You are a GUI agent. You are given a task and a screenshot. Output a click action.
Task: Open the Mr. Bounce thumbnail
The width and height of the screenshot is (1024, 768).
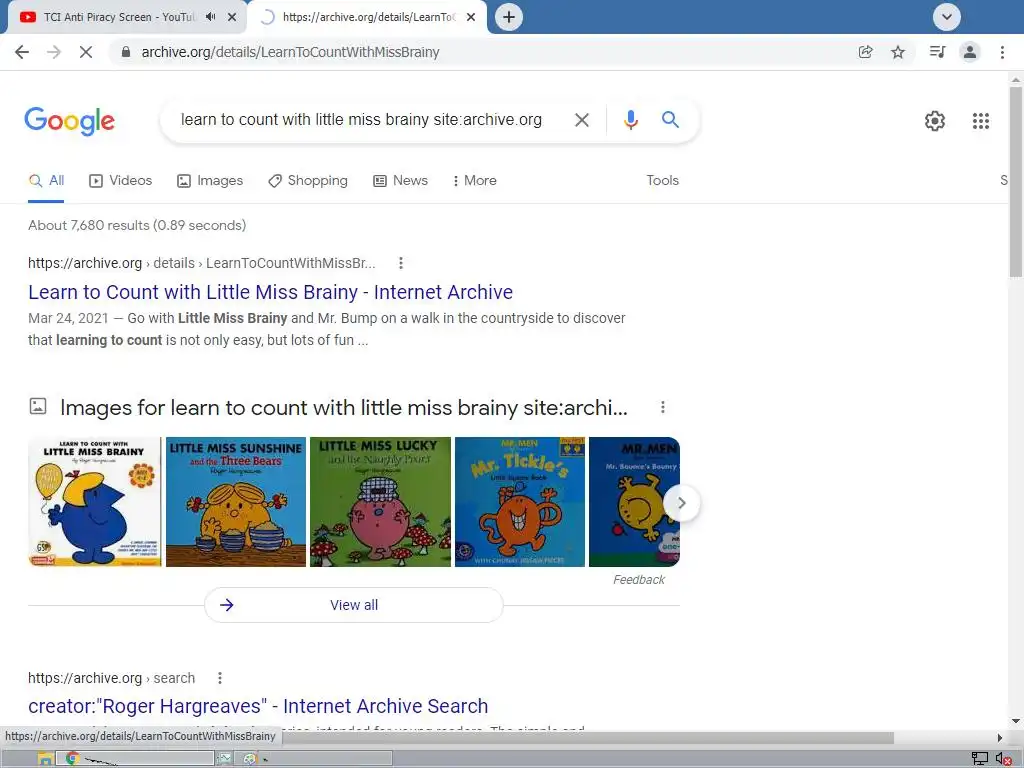(x=634, y=502)
